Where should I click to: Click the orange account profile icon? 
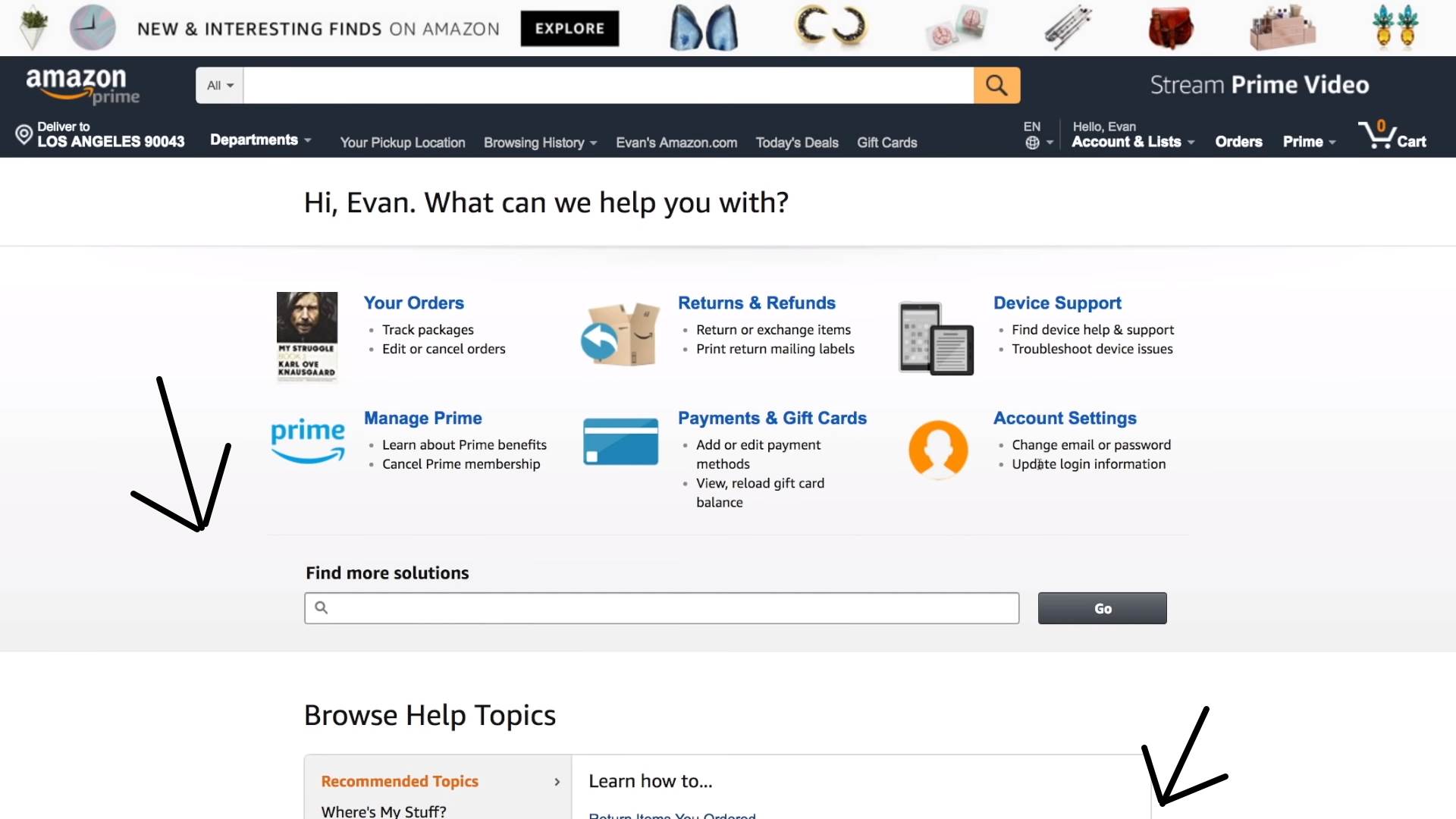(x=938, y=449)
